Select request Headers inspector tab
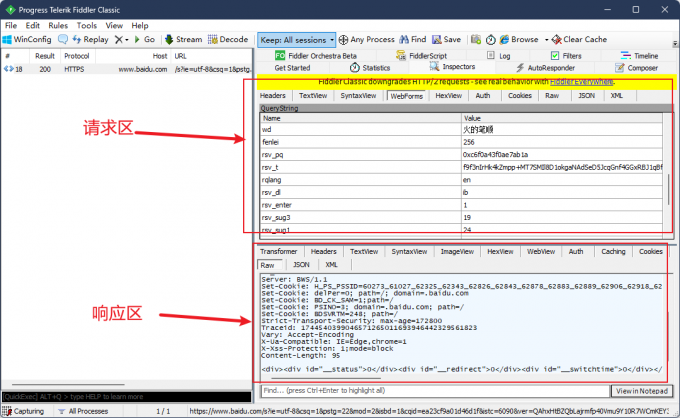 [273, 96]
